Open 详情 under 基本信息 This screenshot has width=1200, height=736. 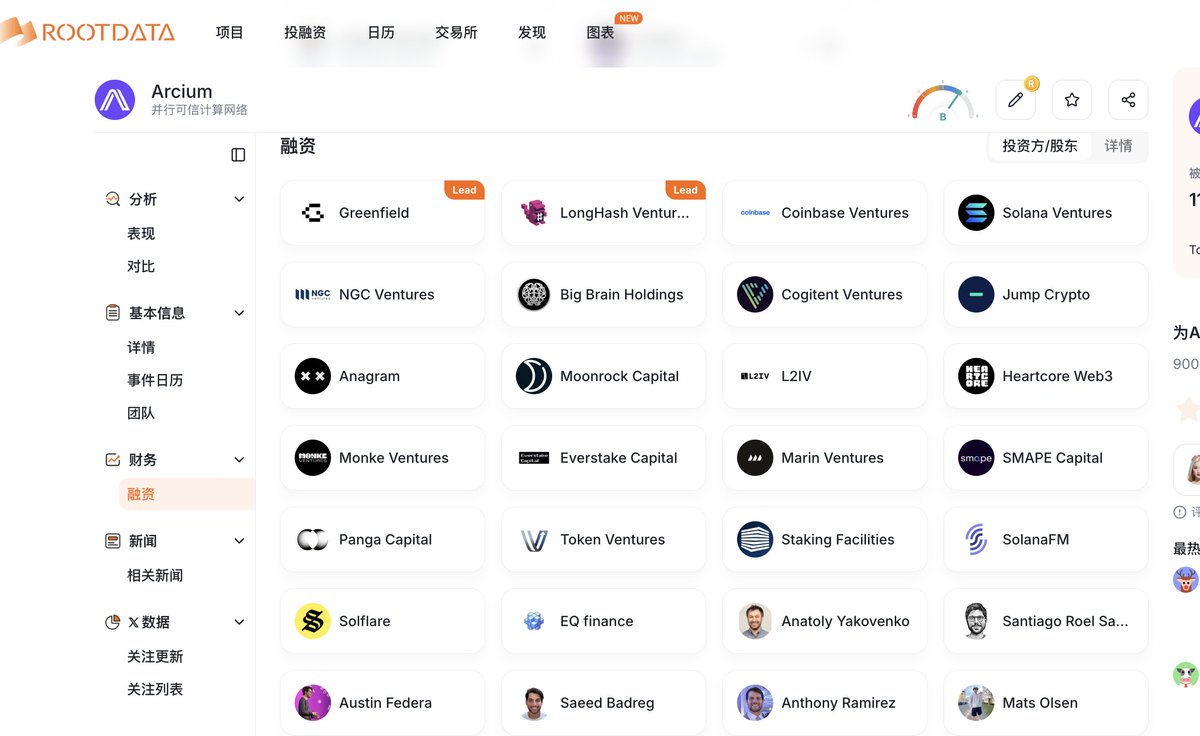pos(141,347)
